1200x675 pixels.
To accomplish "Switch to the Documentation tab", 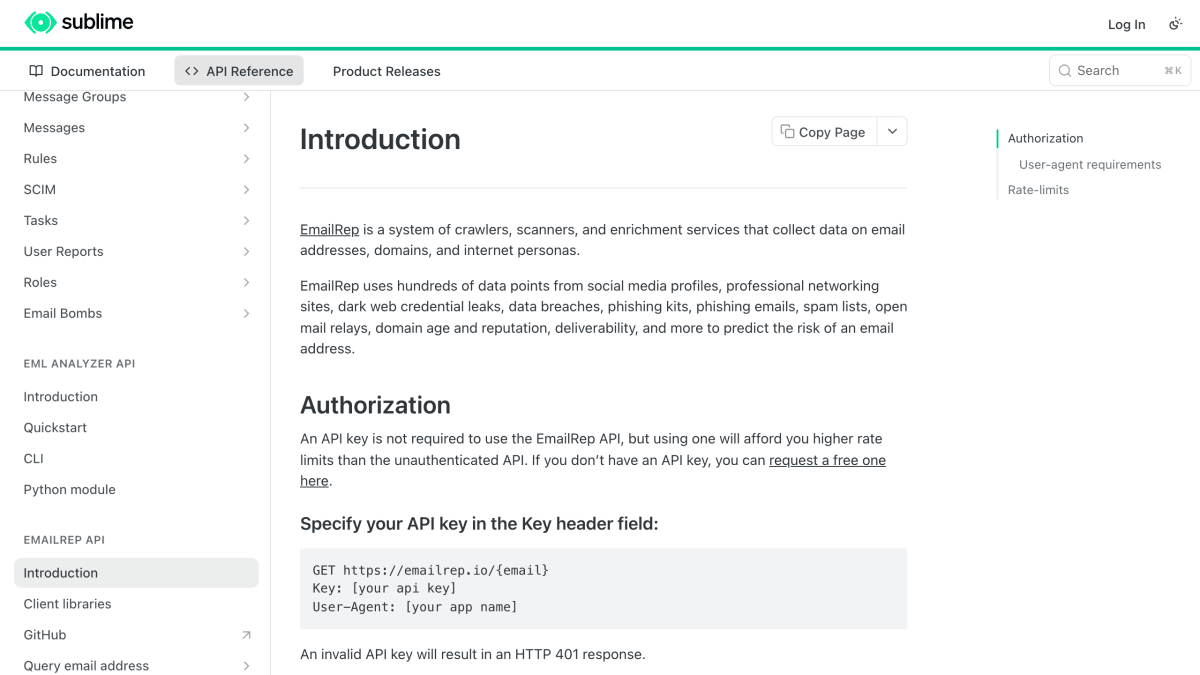I will point(87,71).
